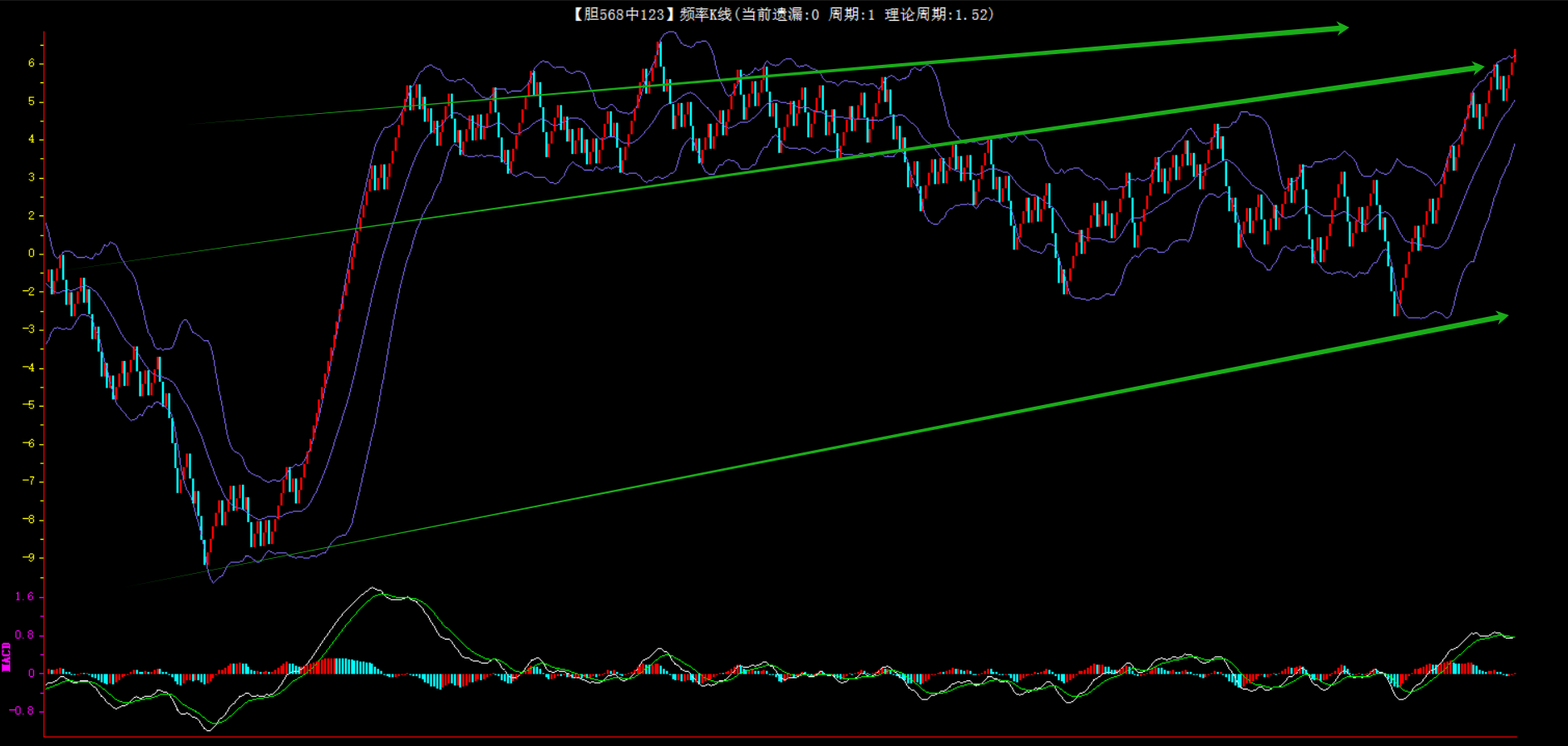The height and width of the screenshot is (746, 1568).
Task: Select the chart title 频率K线 text
Action: pos(705,14)
